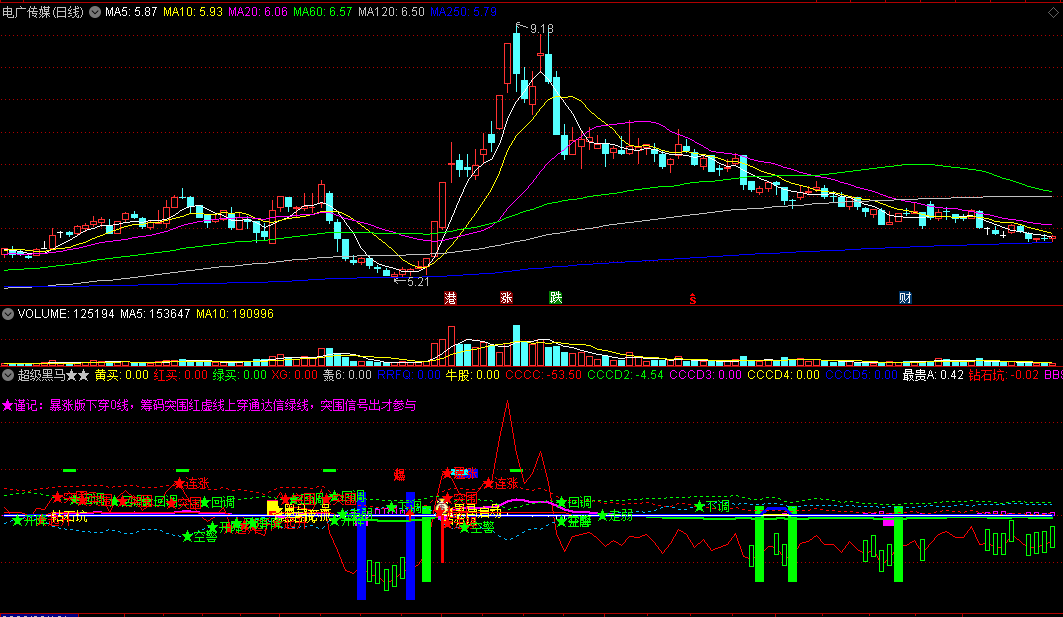Click the 黄买: 0.00 value
The width and height of the screenshot is (1063, 617).
coord(121,375)
